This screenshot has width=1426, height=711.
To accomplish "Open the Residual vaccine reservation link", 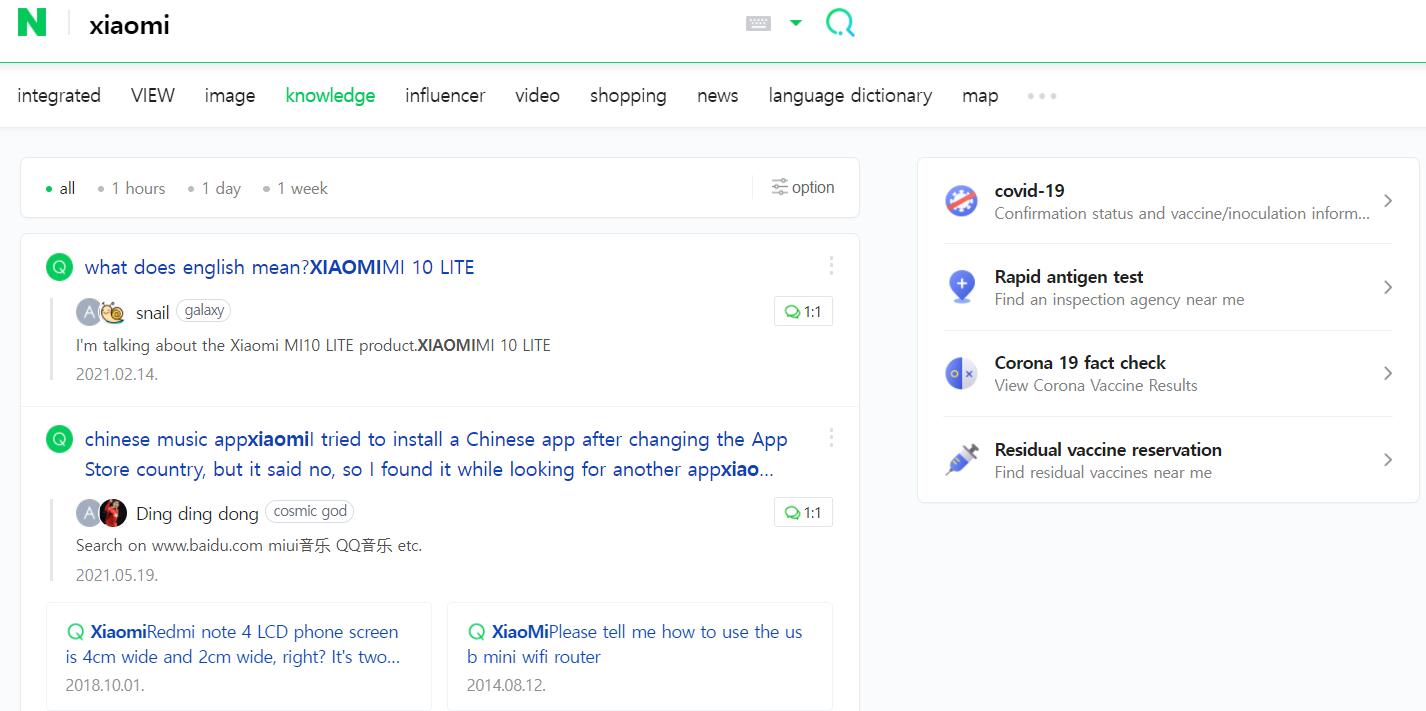I will (x=1108, y=460).
